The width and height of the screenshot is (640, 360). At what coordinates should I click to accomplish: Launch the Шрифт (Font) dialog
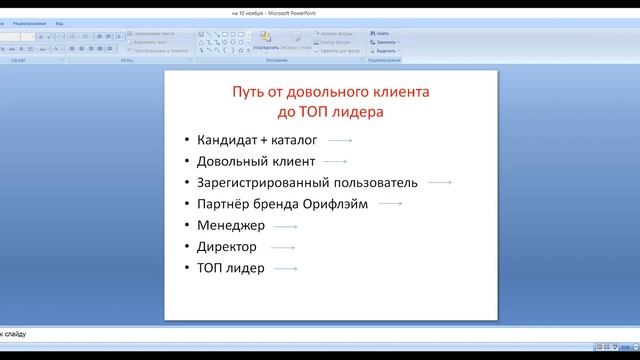click(62, 60)
